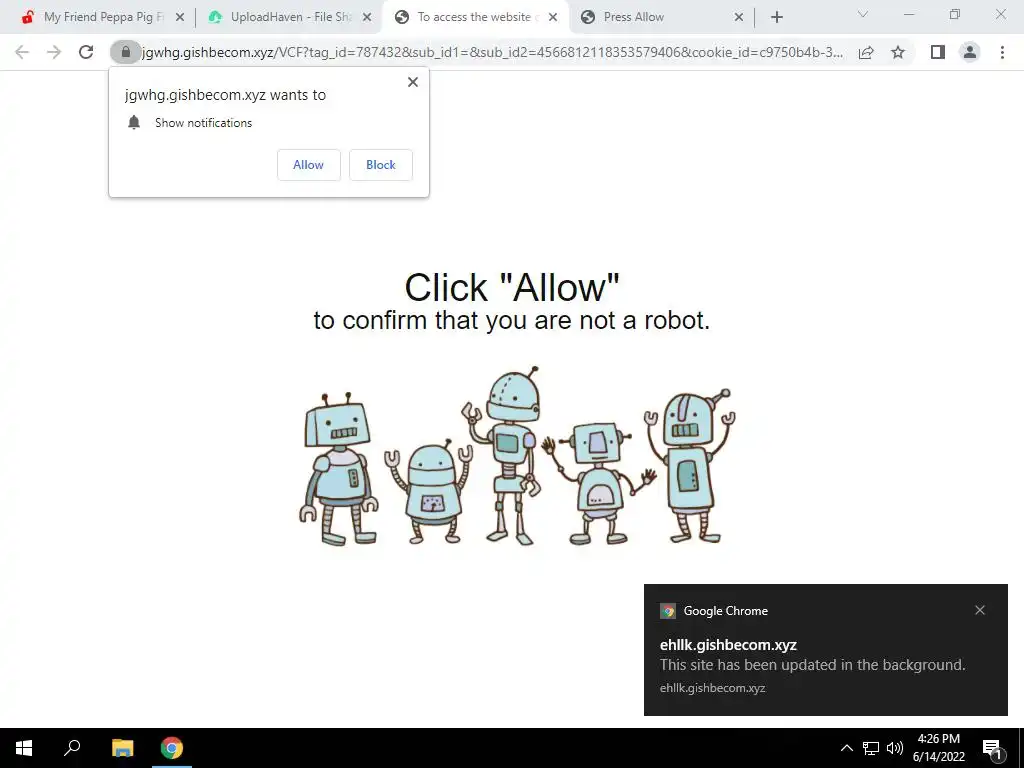
Task: Click the bell Show notifications icon
Action: (134, 122)
